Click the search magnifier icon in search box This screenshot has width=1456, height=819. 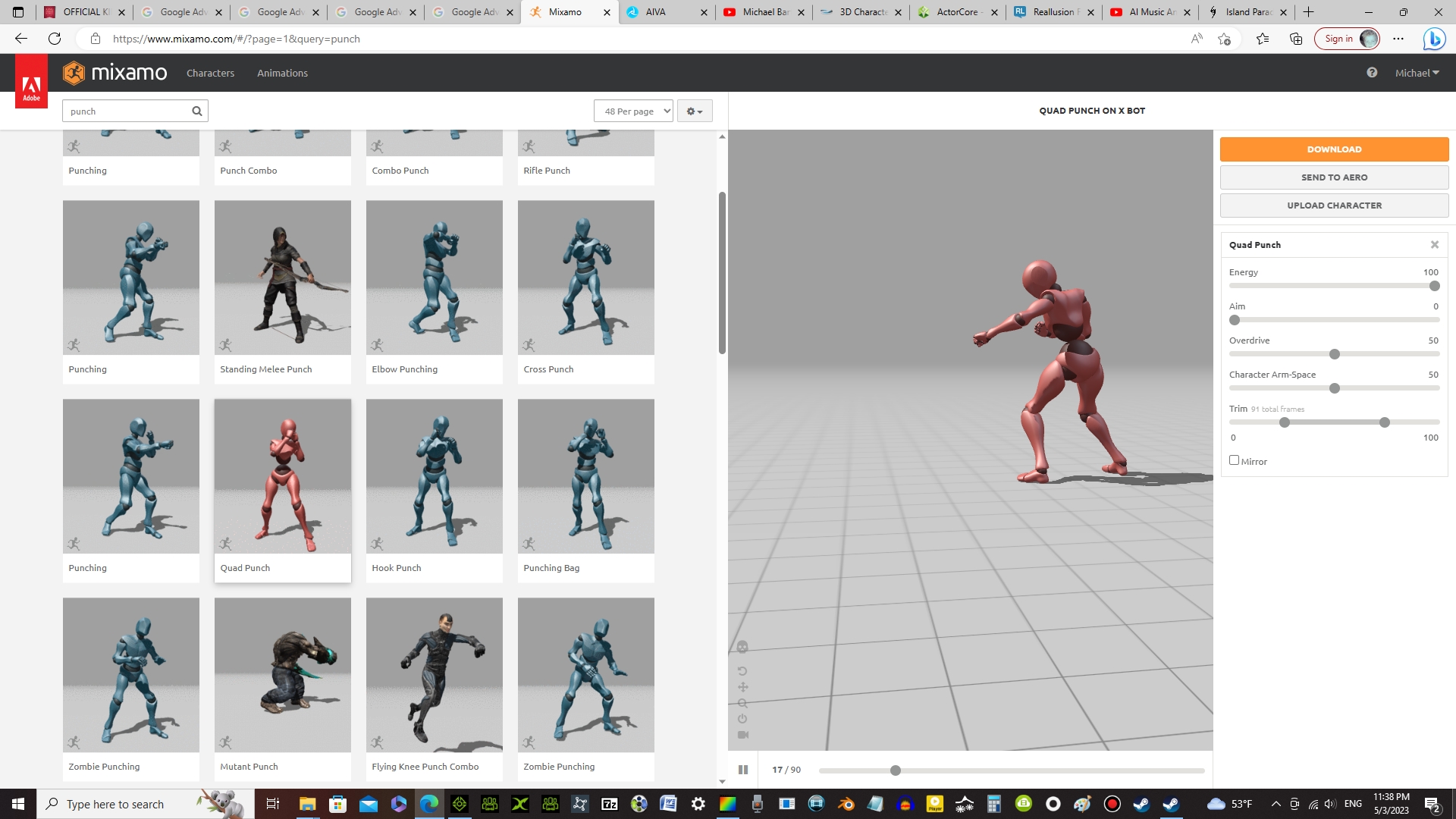point(197,111)
